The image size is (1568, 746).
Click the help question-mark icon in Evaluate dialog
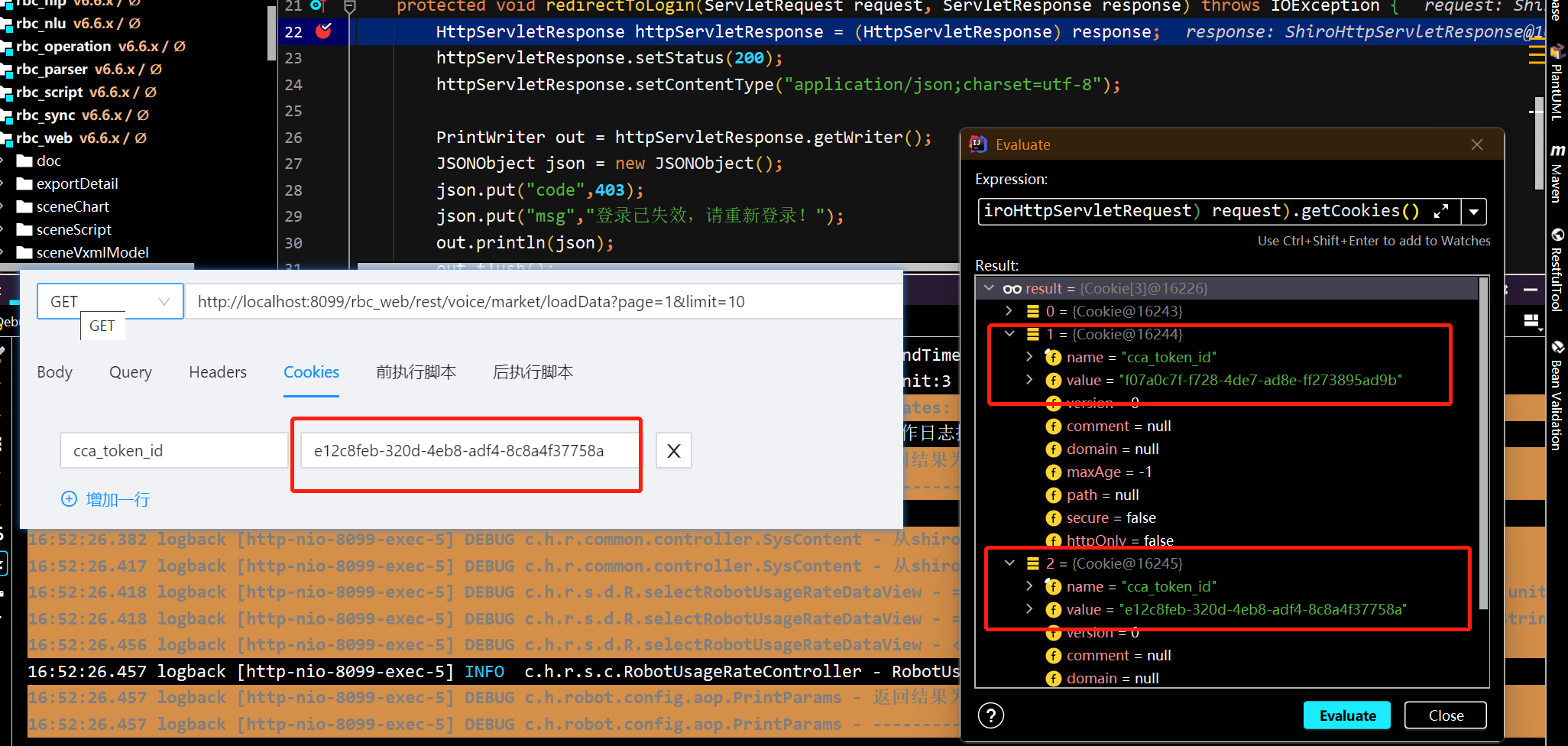991,715
